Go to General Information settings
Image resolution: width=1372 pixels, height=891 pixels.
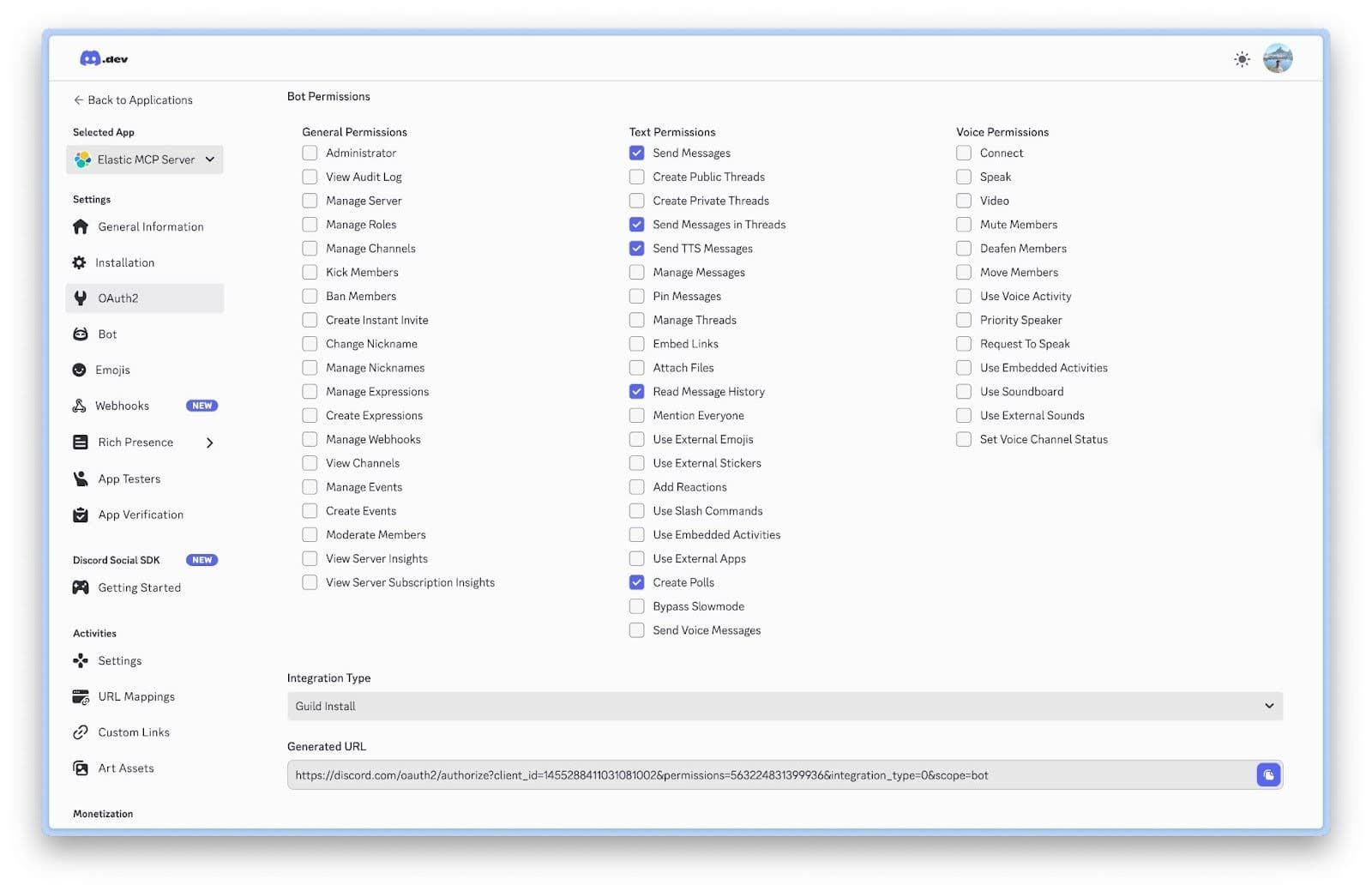tap(150, 226)
